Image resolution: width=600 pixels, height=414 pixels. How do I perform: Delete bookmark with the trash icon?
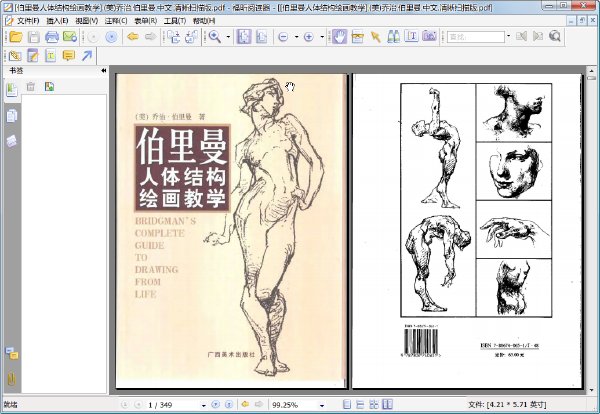pyautogui.click(x=31, y=87)
